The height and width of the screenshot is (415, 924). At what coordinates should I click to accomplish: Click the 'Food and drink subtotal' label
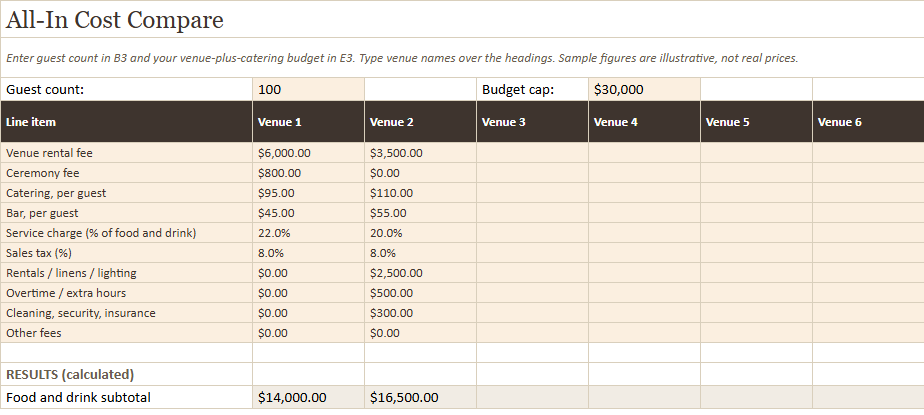click(78, 397)
